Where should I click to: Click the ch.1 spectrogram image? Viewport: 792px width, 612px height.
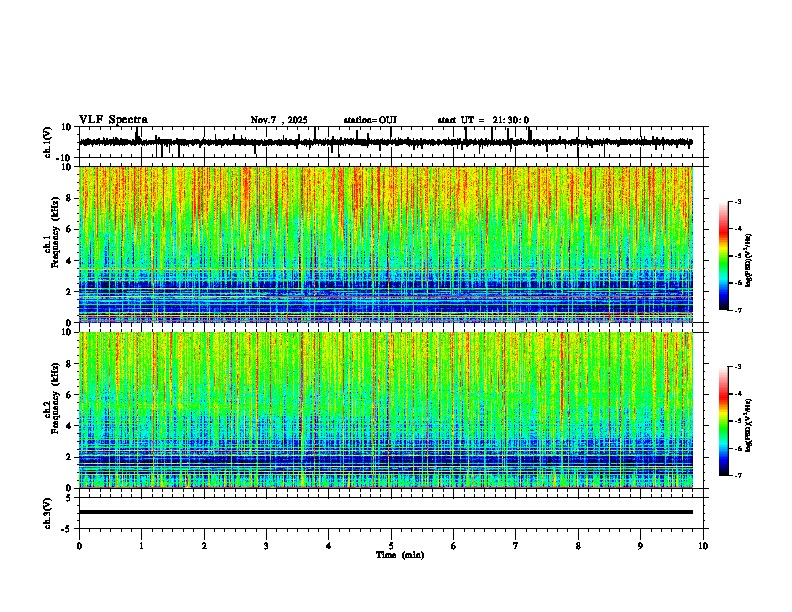point(386,244)
